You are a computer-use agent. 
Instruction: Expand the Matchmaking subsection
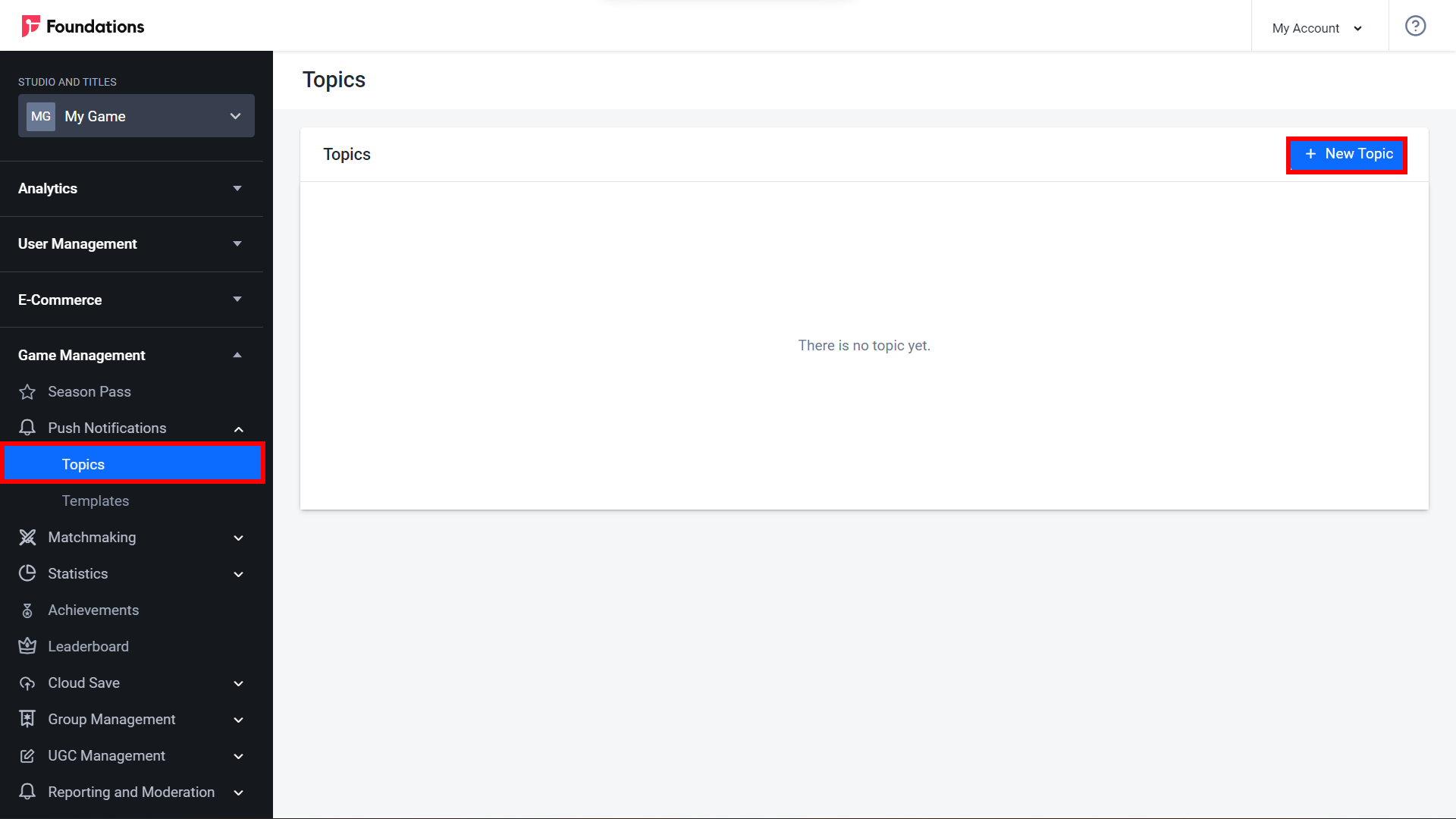pos(238,537)
